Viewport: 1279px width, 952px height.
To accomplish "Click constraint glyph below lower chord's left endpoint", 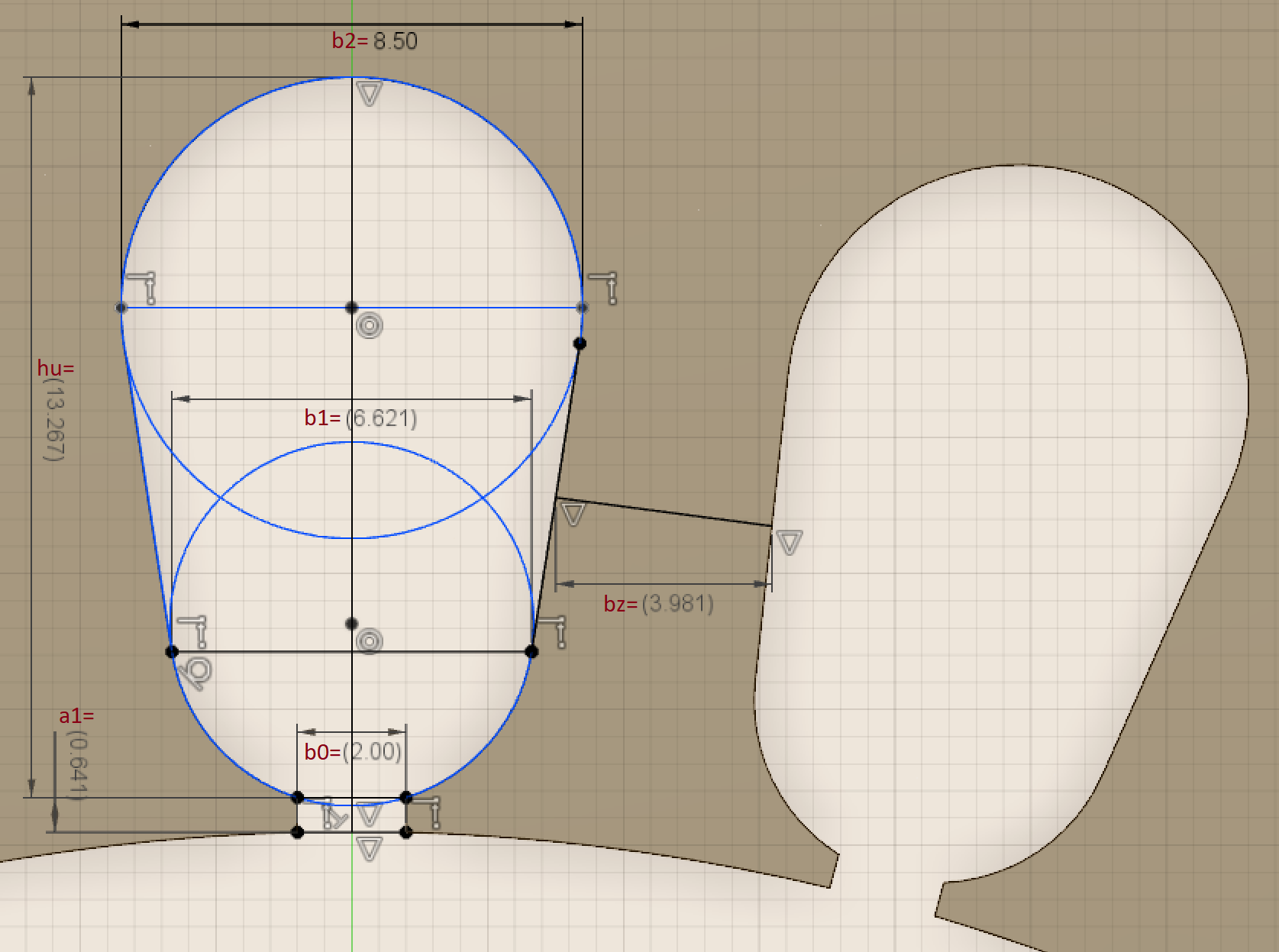I will (195, 673).
